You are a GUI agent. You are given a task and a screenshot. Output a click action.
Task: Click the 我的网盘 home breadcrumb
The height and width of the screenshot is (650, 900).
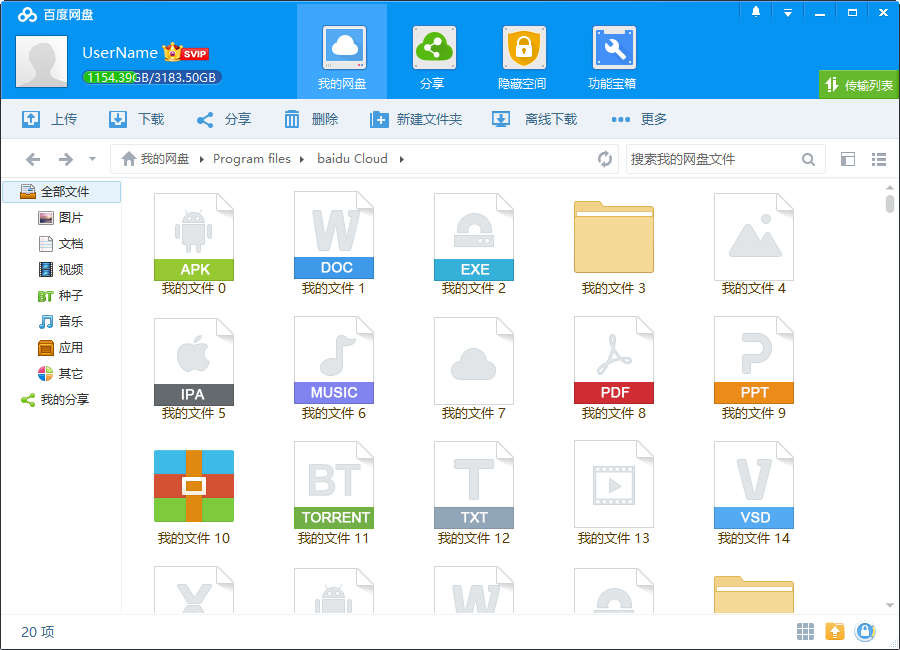coord(156,158)
